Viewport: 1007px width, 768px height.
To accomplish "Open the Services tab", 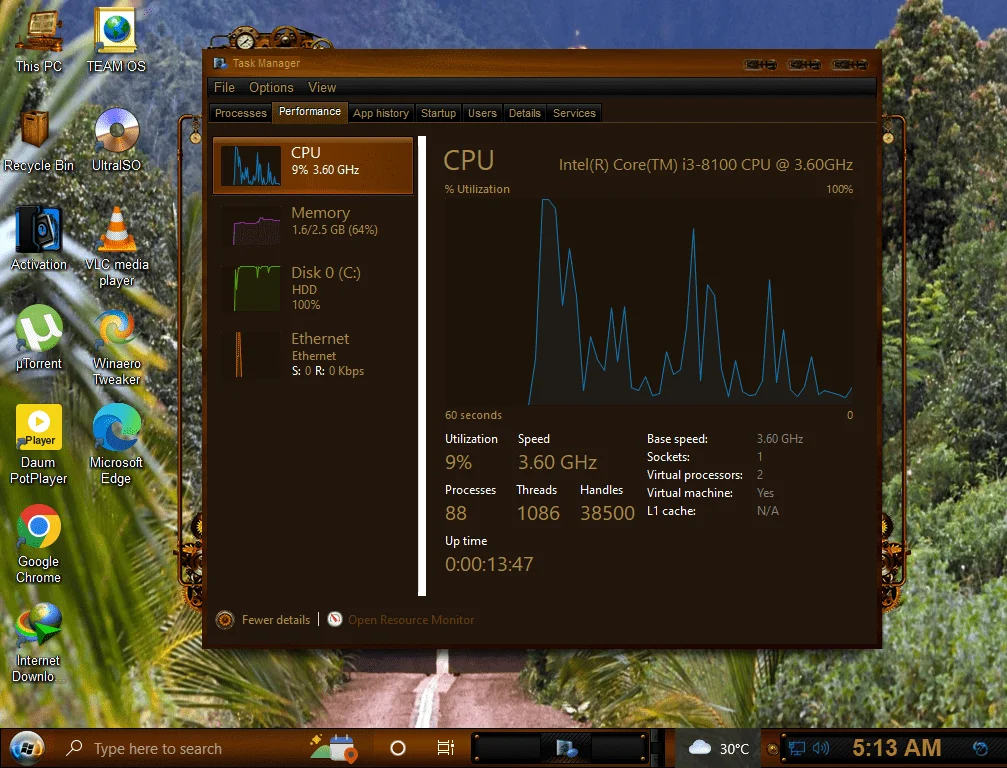I will pyautogui.click(x=574, y=113).
